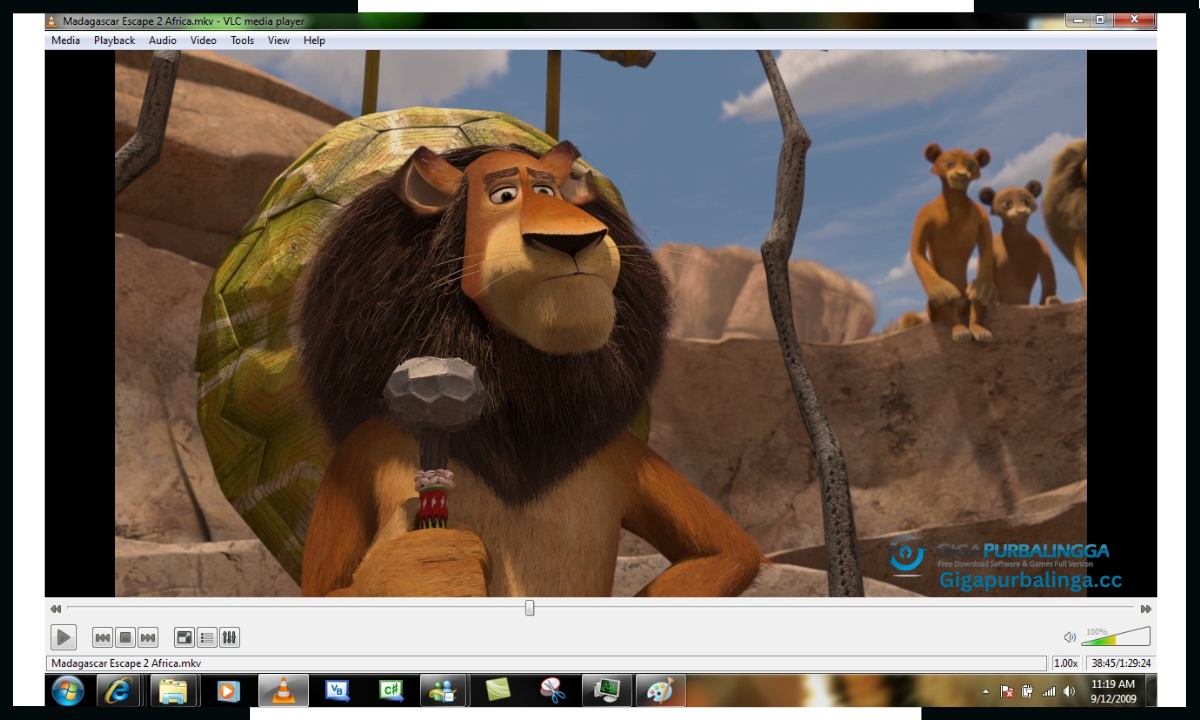Open extended settings equalizer button
This screenshot has width=1200, height=720.
[x=229, y=637]
